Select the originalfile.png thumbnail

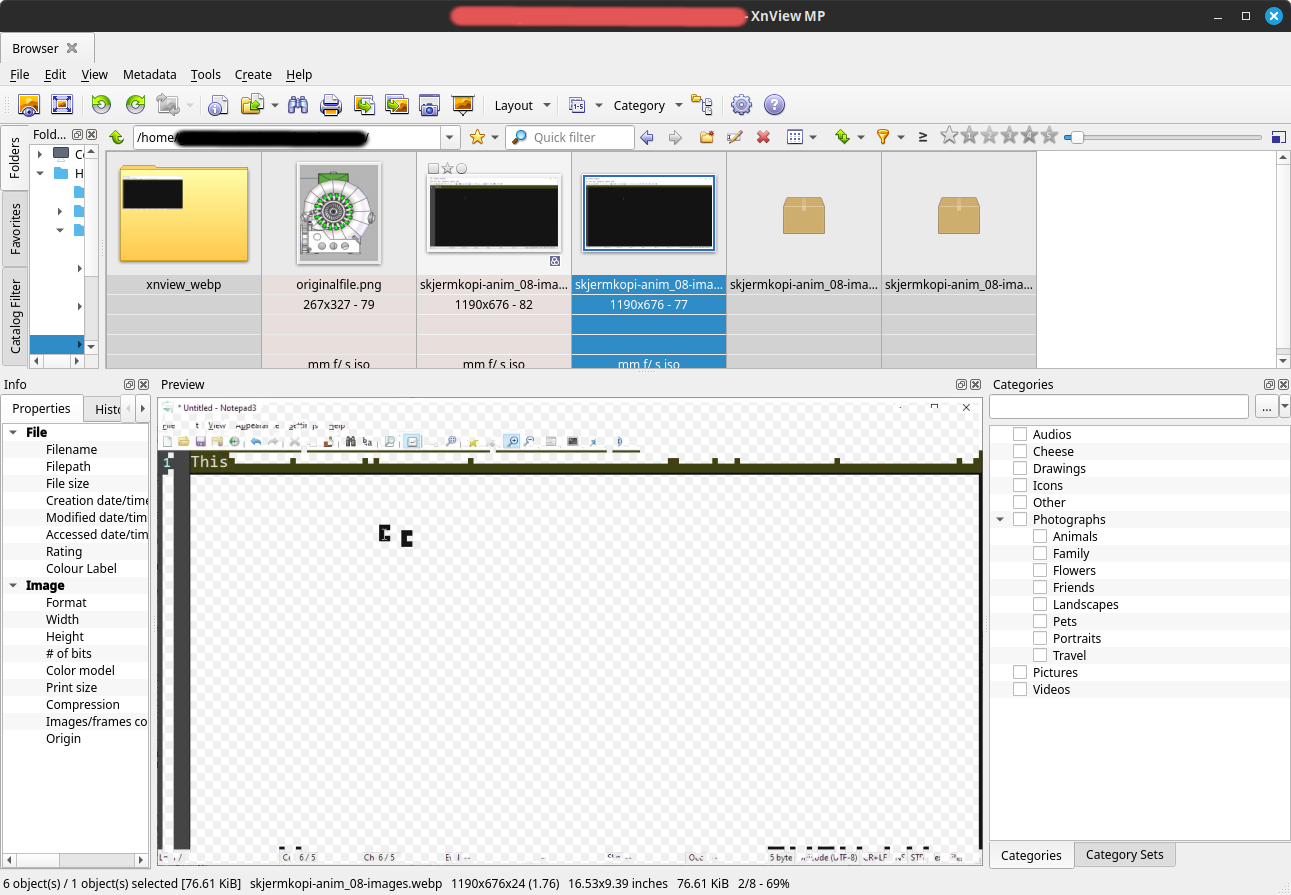pos(339,214)
